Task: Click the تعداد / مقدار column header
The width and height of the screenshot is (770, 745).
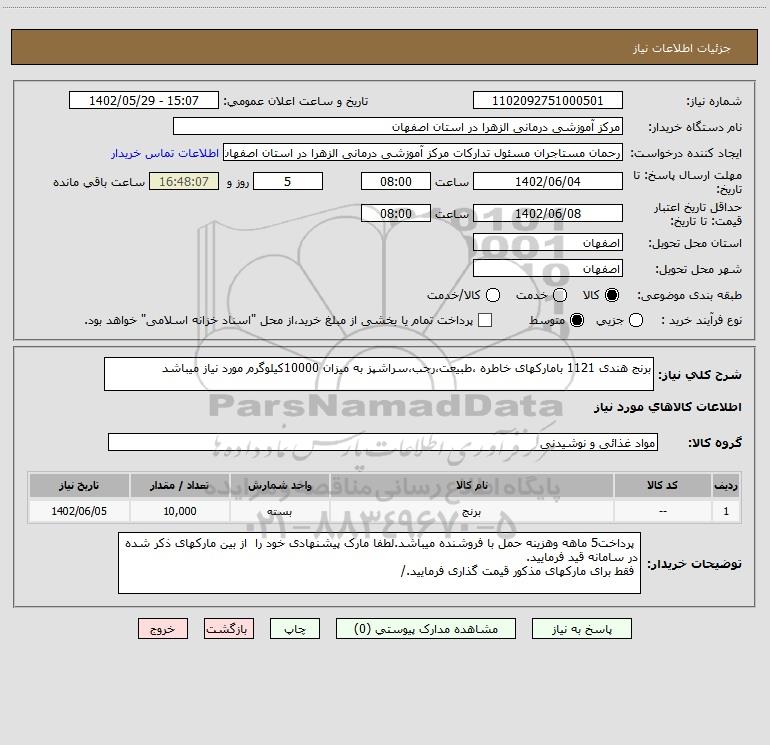Action: point(179,486)
